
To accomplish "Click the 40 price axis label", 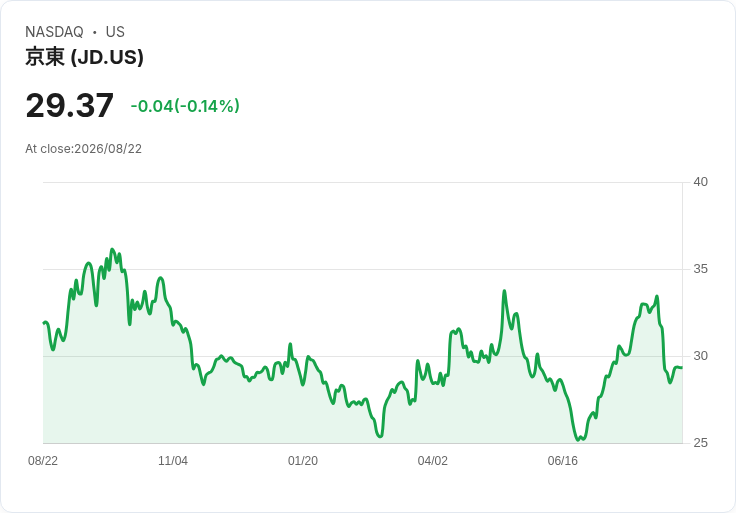I will tap(700, 182).
